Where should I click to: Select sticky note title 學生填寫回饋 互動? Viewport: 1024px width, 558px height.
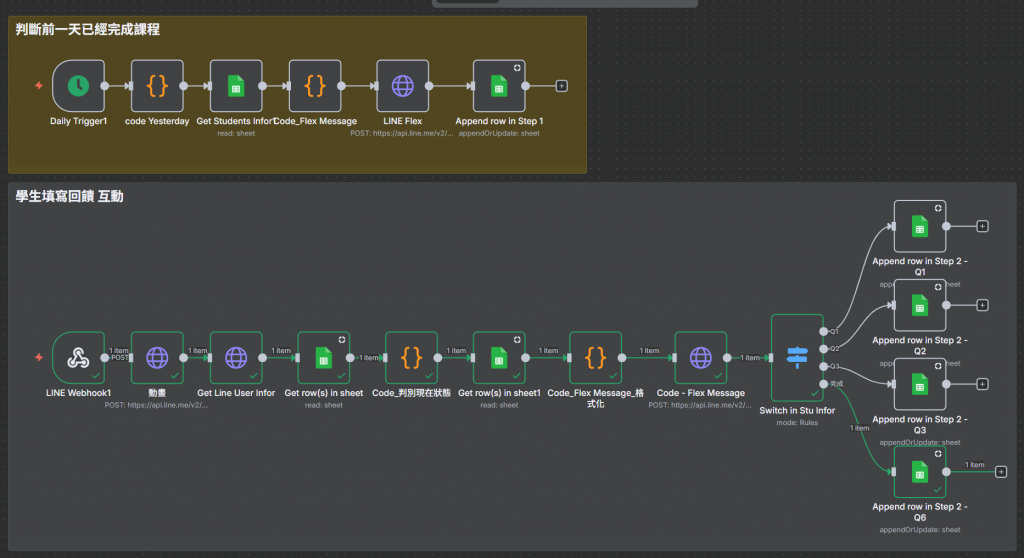(69, 197)
